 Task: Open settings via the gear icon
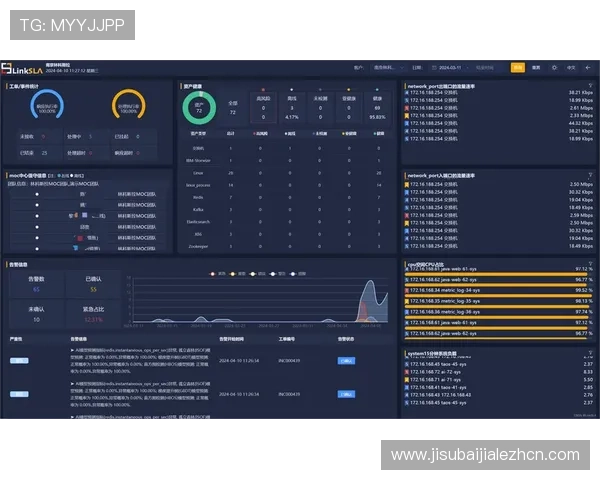click(553, 68)
